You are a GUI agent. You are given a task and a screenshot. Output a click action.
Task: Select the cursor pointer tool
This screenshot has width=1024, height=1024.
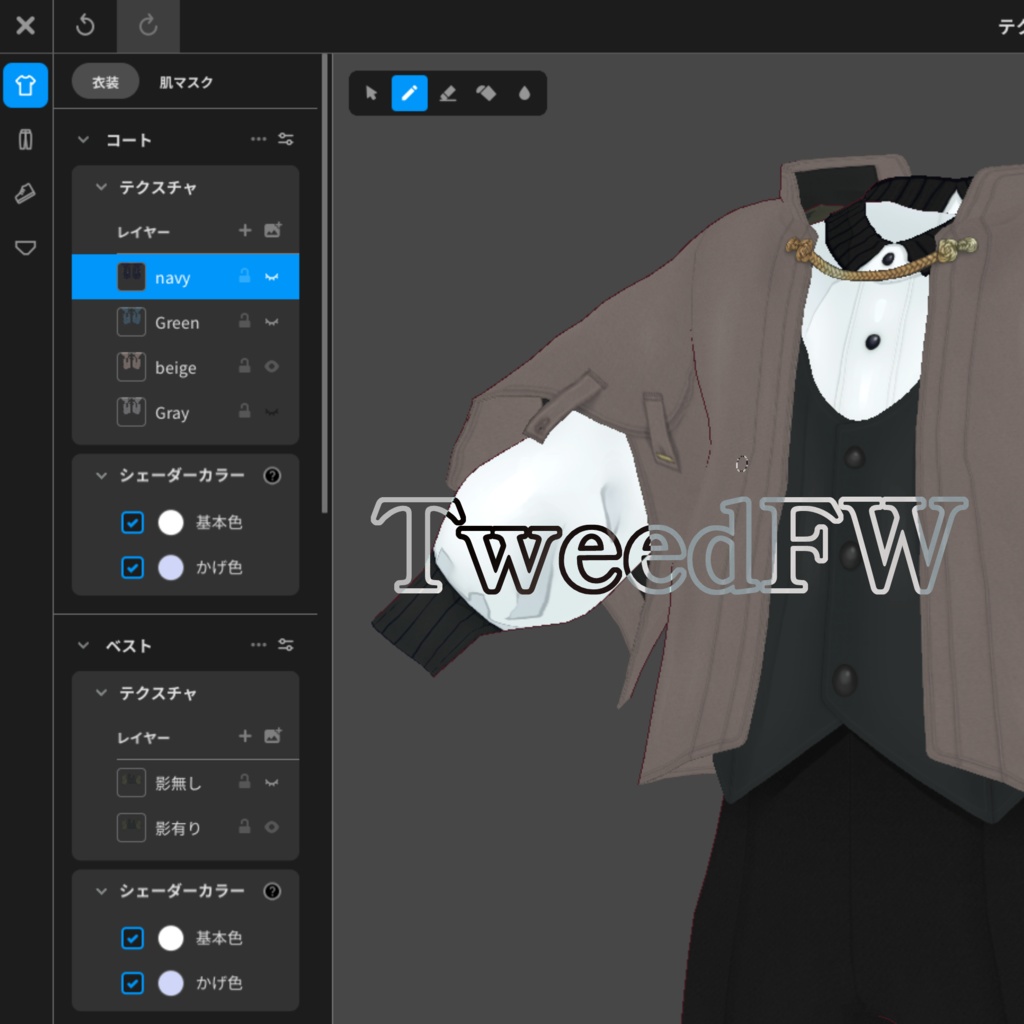tap(372, 93)
